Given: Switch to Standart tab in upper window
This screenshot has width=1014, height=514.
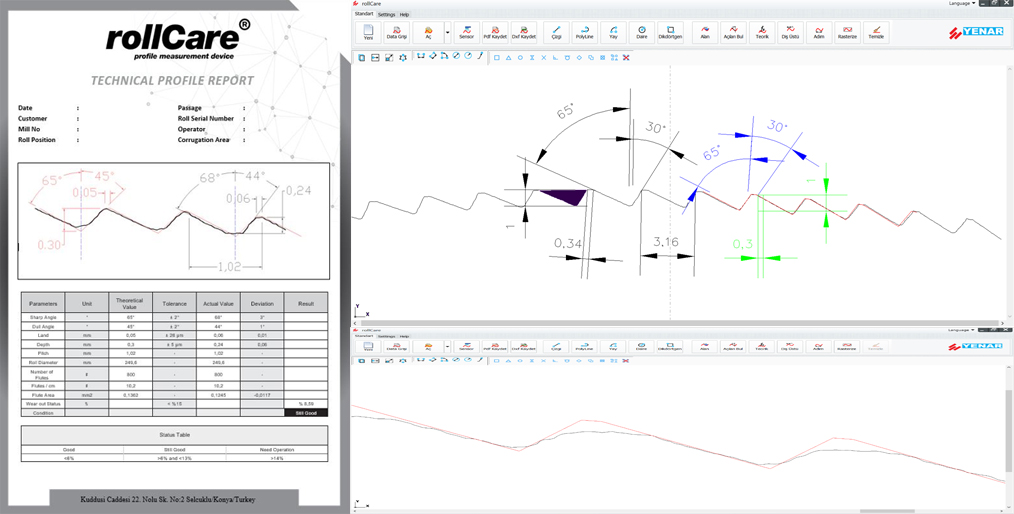Looking at the screenshot, I should point(364,14).
